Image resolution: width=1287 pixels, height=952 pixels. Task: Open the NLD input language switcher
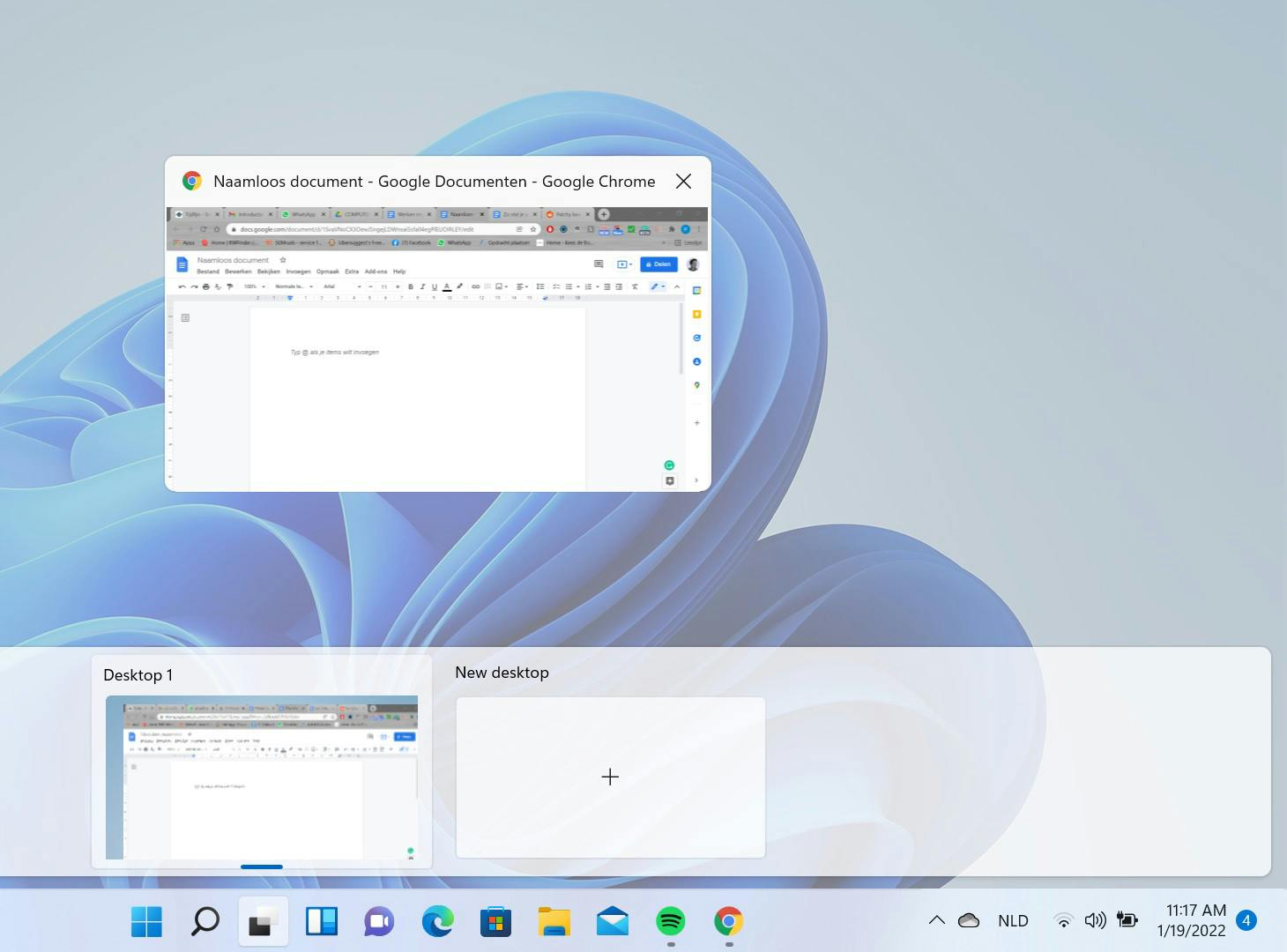pos(1013,920)
